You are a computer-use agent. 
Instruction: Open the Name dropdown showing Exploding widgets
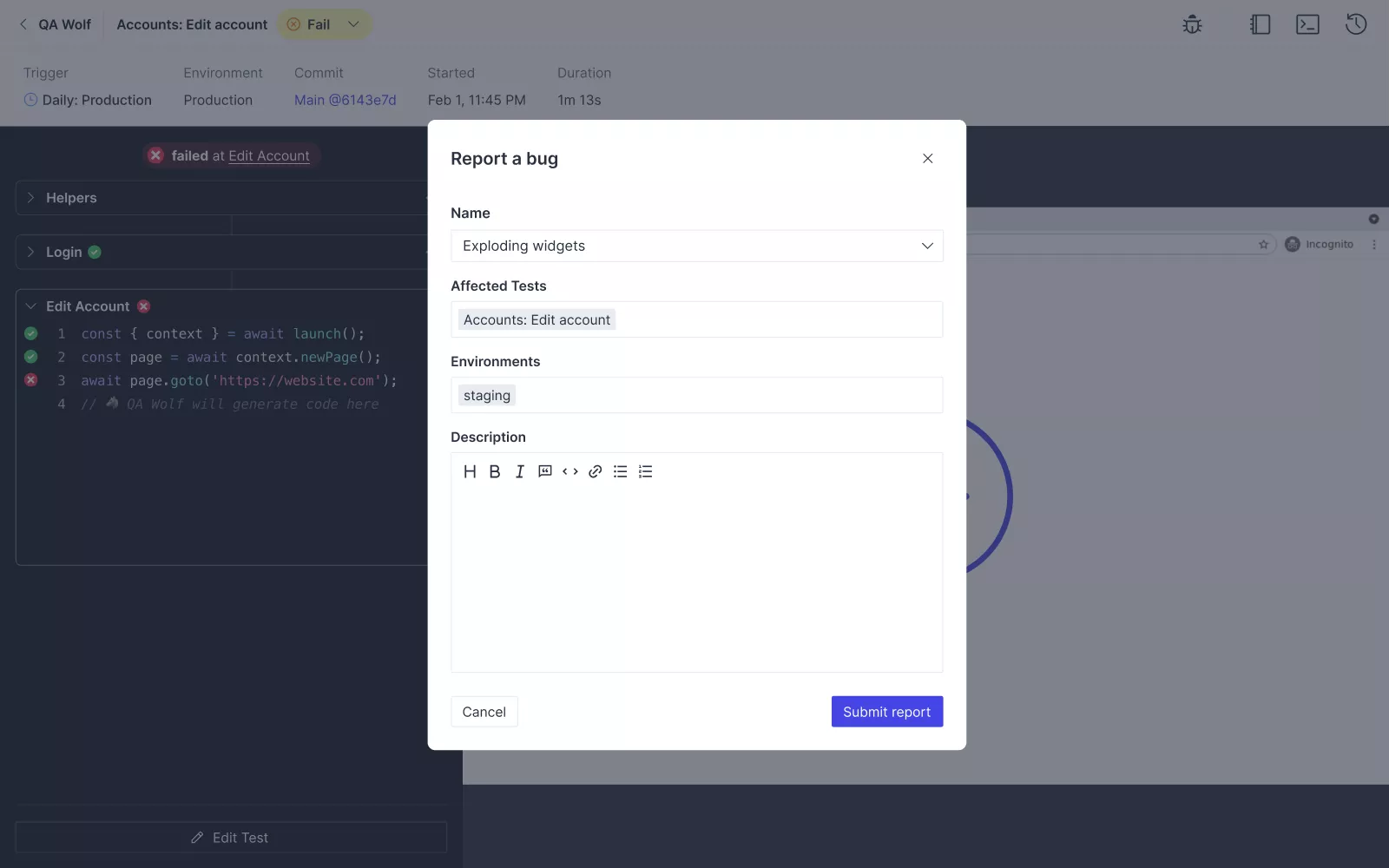pos(696,246)
